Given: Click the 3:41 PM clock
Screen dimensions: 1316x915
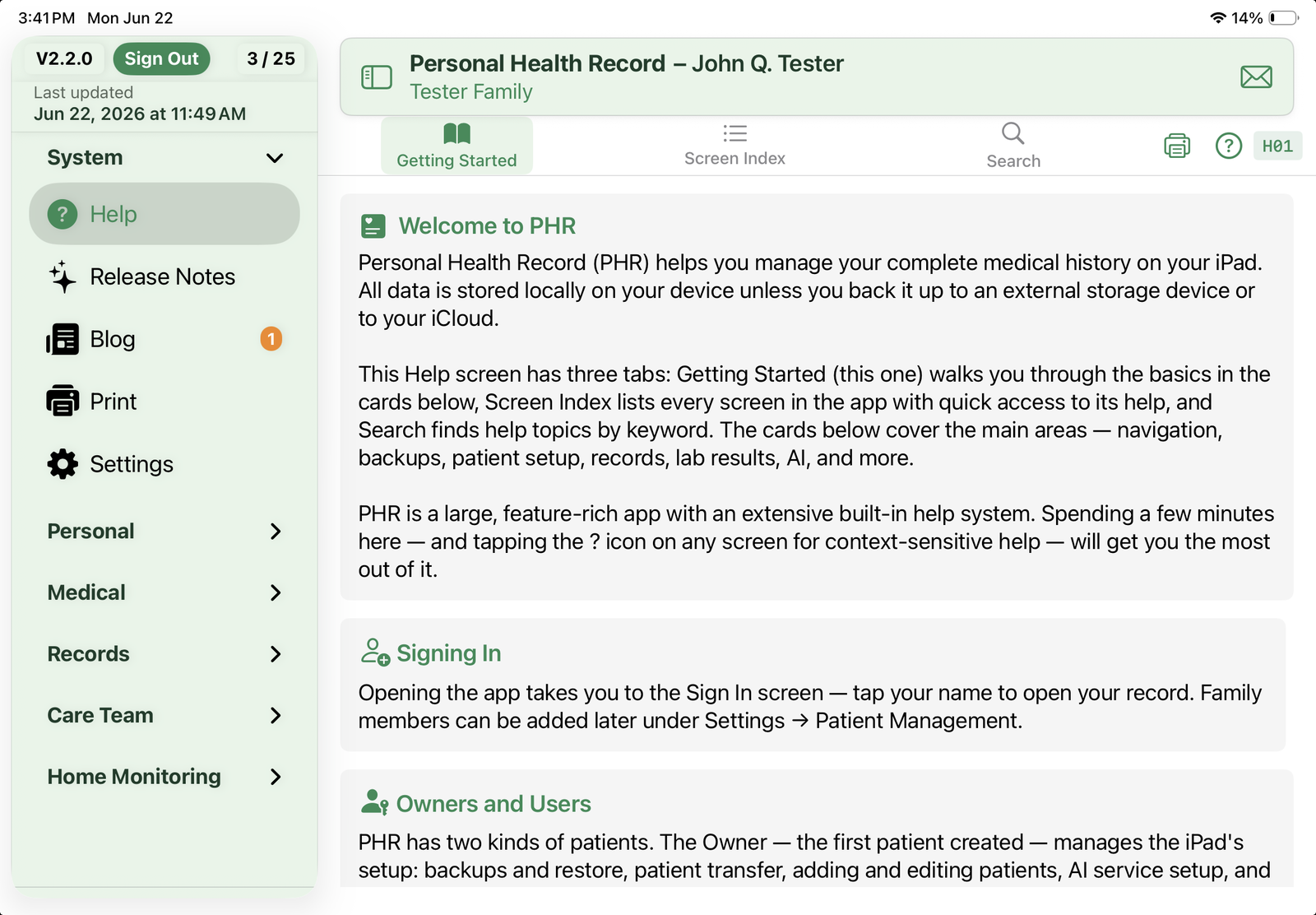Looking at the screenshot, I should coord(46,18).
